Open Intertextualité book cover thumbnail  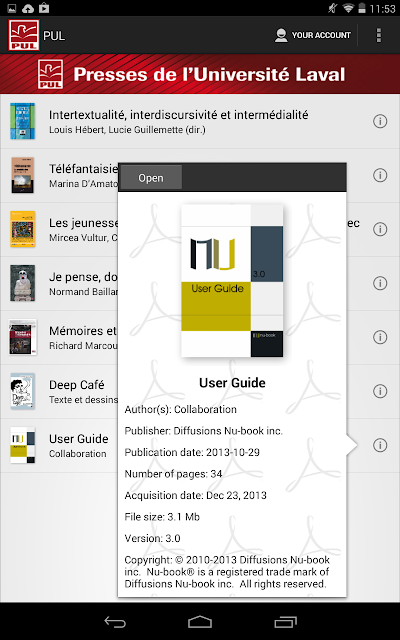(22, 121)
